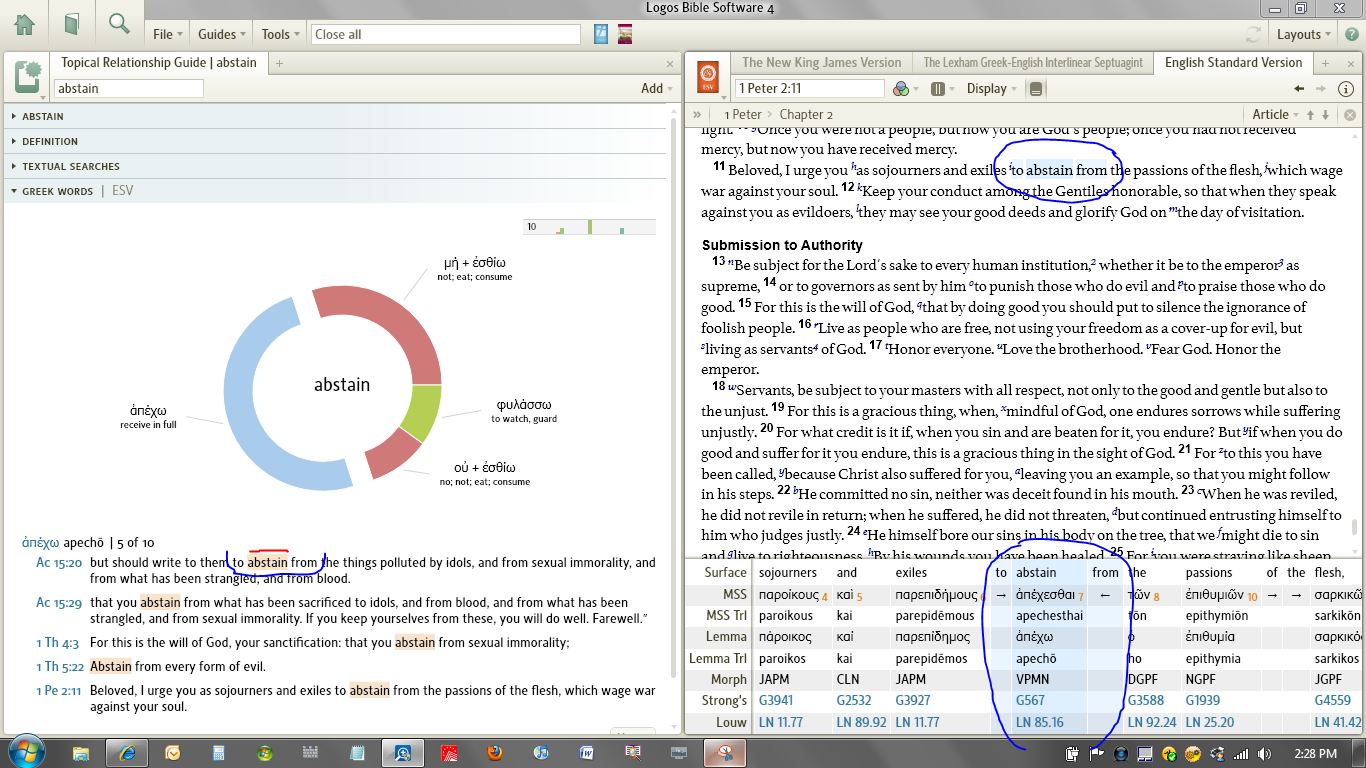Toggle the interlinear ribbon button
Screen dimensions: 1366x768
click(1035, 89)
